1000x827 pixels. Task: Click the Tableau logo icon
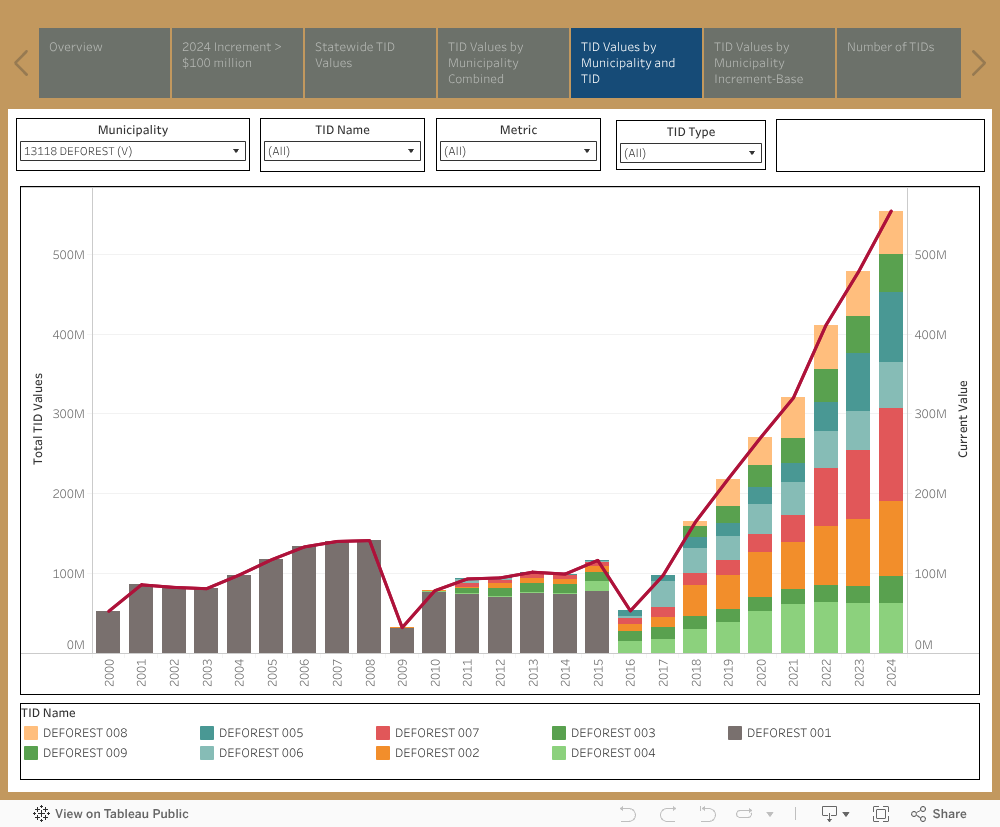(x=42, y=814)
